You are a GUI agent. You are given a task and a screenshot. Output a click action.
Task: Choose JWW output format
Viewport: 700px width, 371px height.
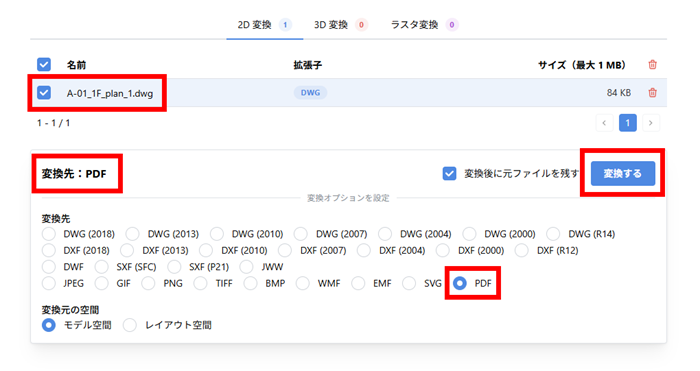pyautogui.click(x=246, y=267)
